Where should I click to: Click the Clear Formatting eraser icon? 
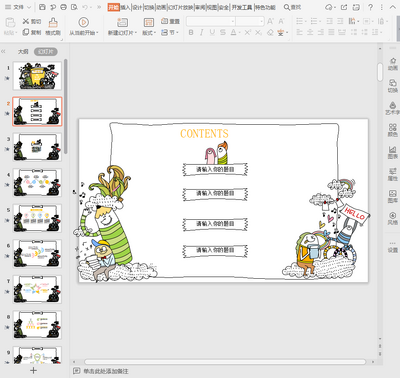click(270, 32)
